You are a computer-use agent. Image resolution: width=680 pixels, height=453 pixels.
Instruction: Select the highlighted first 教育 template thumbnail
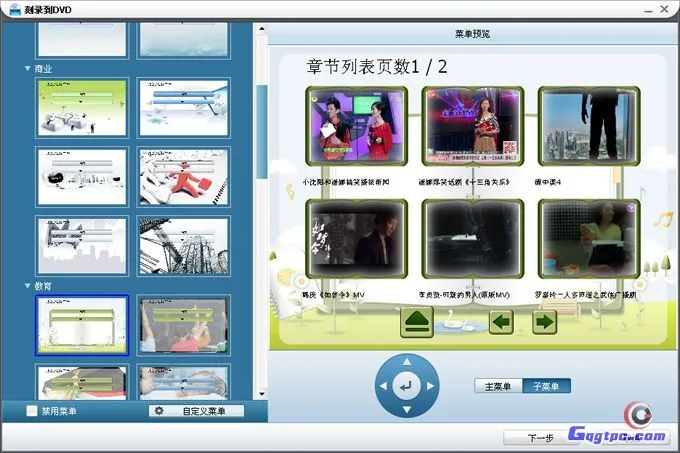click(81, 324)
